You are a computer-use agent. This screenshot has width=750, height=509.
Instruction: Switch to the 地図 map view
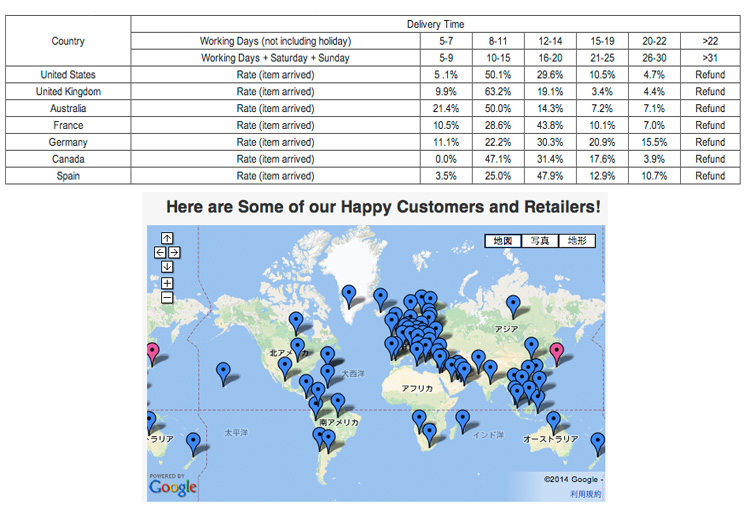point(503,241)
